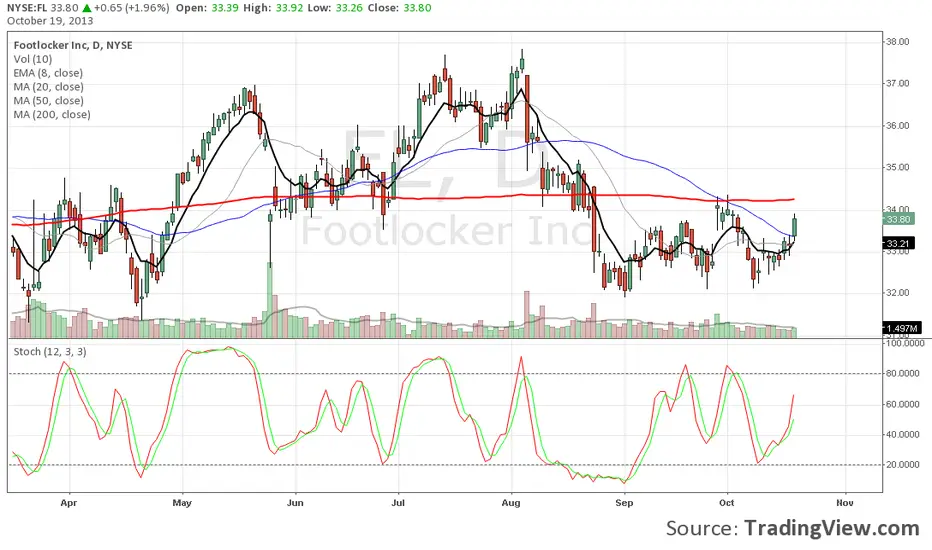The image size is (932, 550).
Task: Click the Stoch (12, 3, 3) indicator label
Action: [x=50, y=351]
